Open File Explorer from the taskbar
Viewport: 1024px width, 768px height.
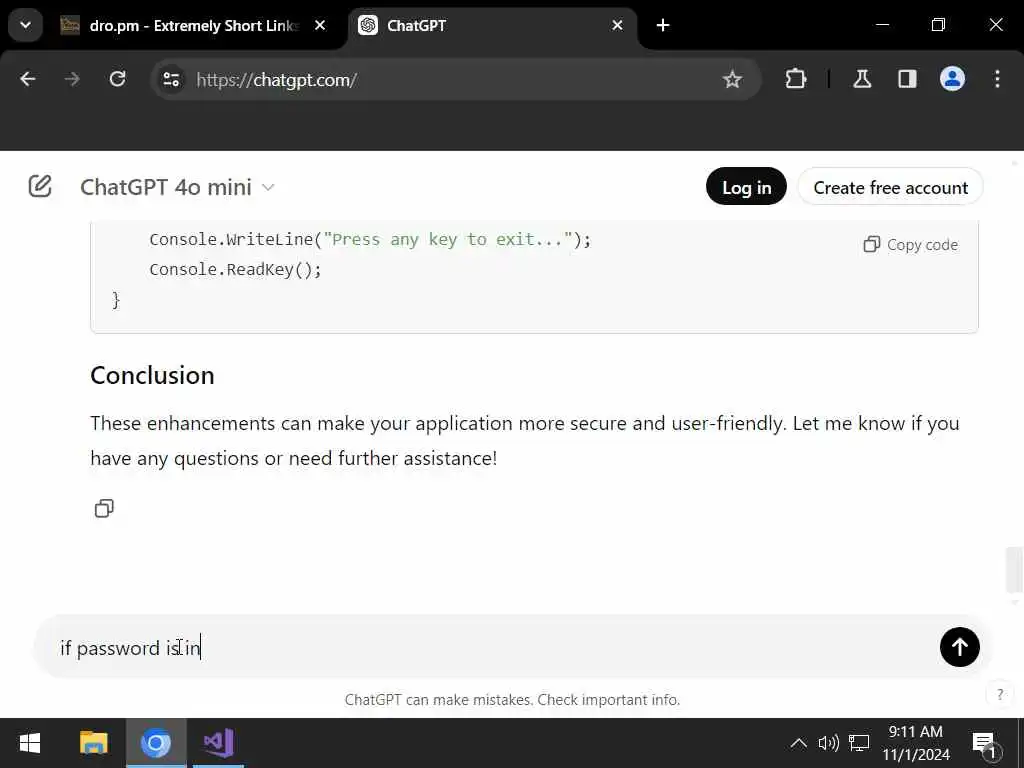(x=93, y=743)
